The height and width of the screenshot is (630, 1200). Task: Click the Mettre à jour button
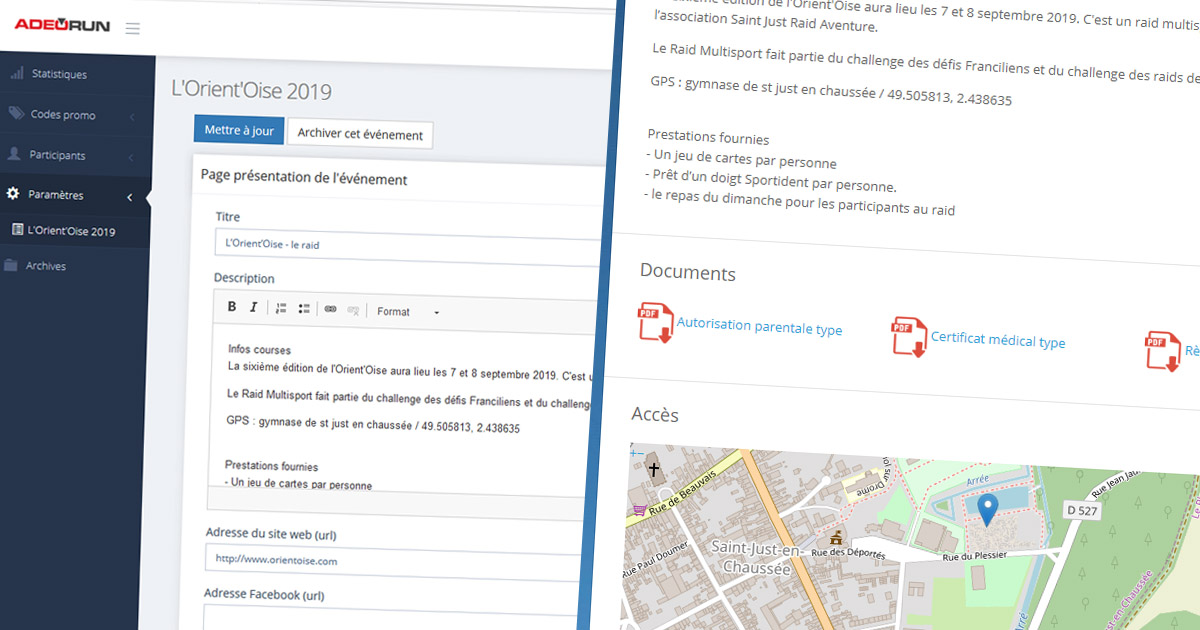(x=239, y=130)
